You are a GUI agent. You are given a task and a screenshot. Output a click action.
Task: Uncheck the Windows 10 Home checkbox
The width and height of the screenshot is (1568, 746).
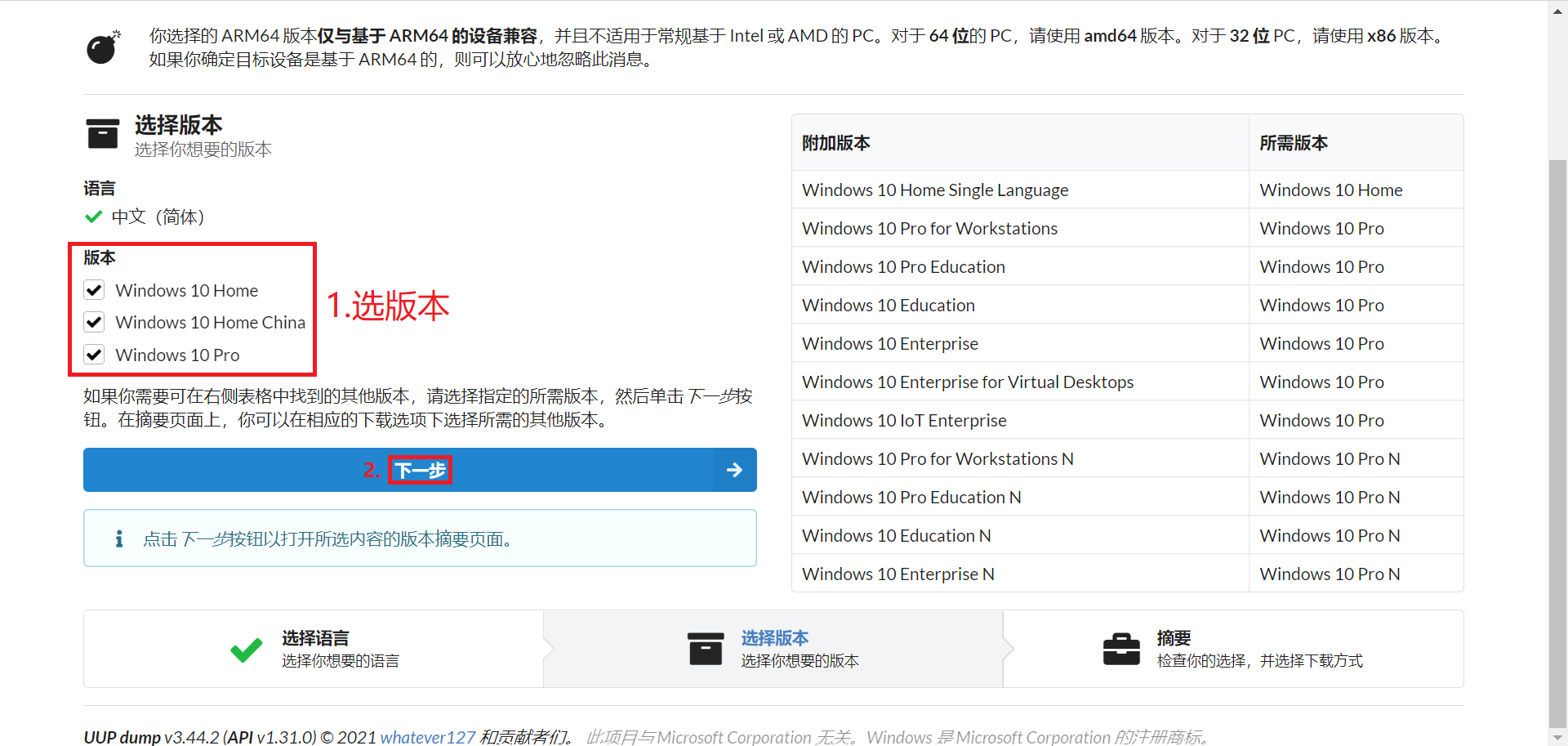pos(94,290)
